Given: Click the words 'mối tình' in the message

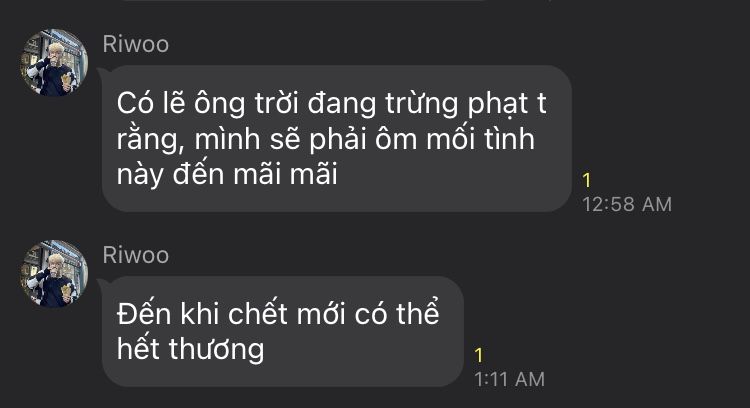Looking at the screenshot, I should (x=480, y=139).
